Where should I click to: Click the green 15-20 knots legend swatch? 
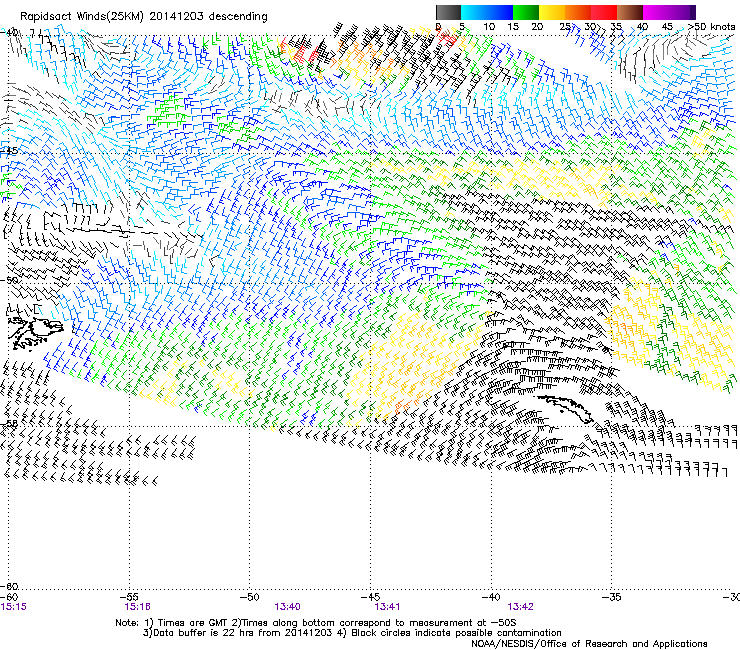[526, 12]
